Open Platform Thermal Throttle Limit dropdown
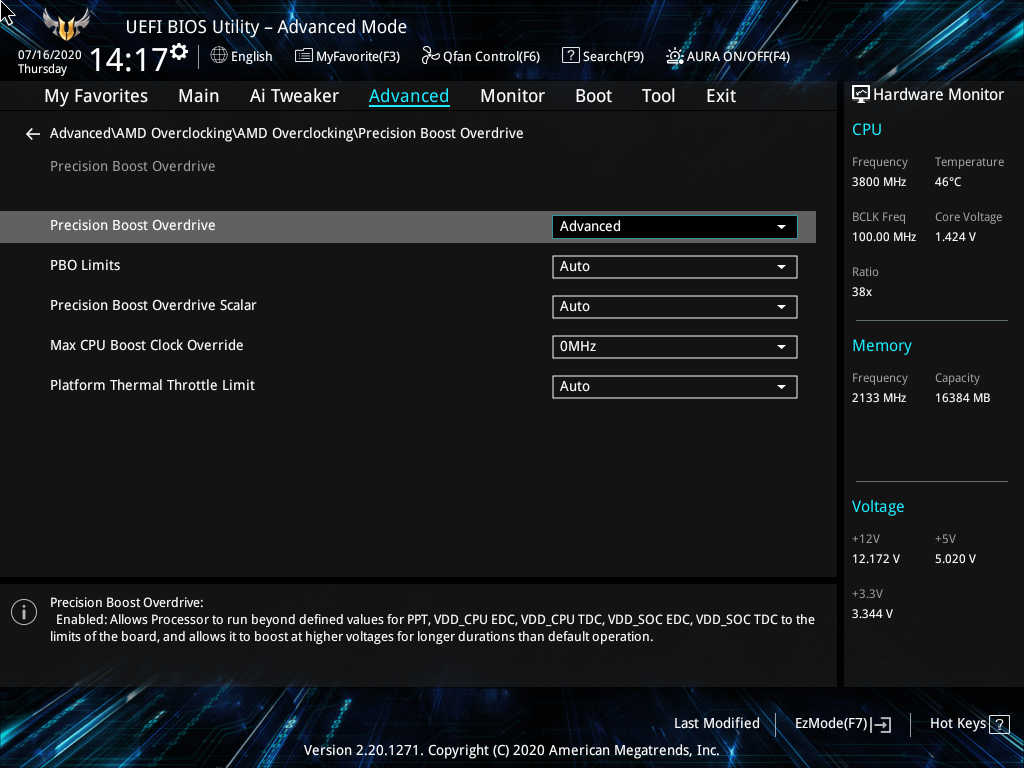1024x768 pixels. point(675,387)
